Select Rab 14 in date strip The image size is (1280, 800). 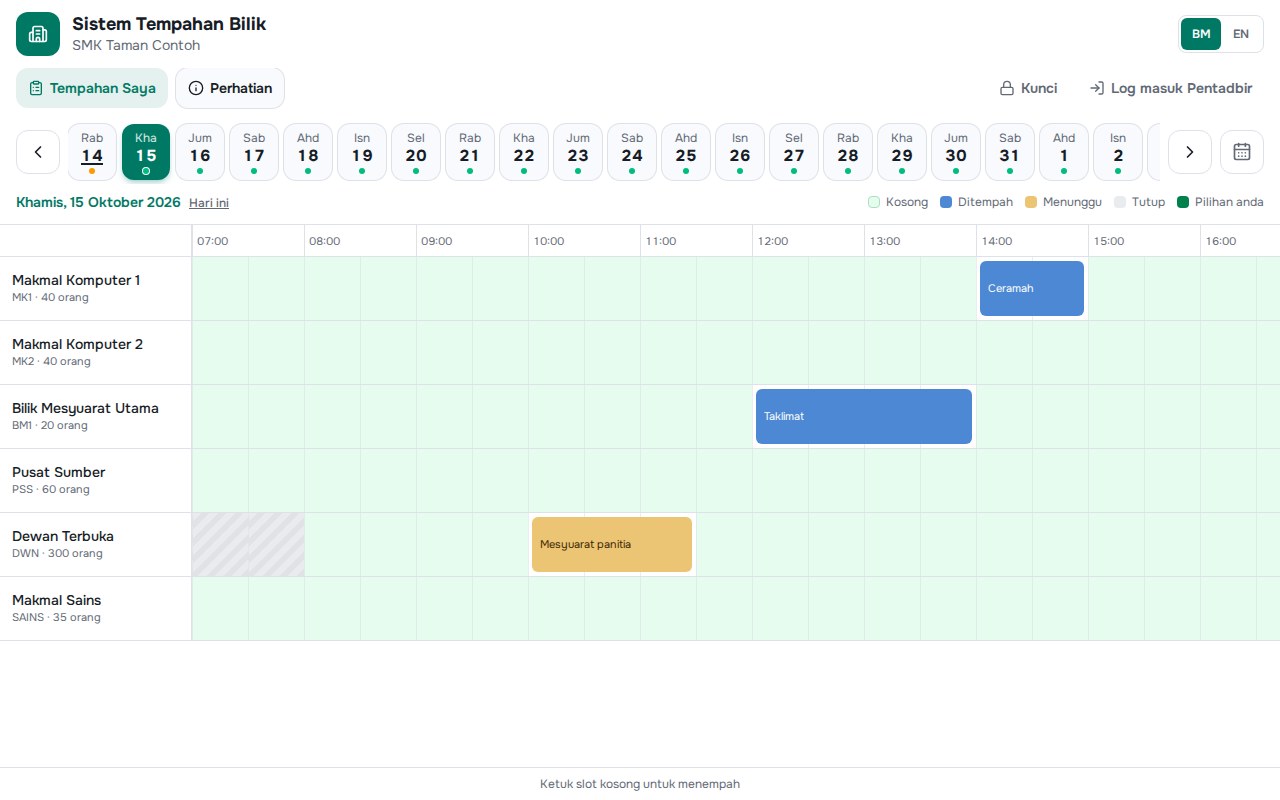(x=92, y=152)
